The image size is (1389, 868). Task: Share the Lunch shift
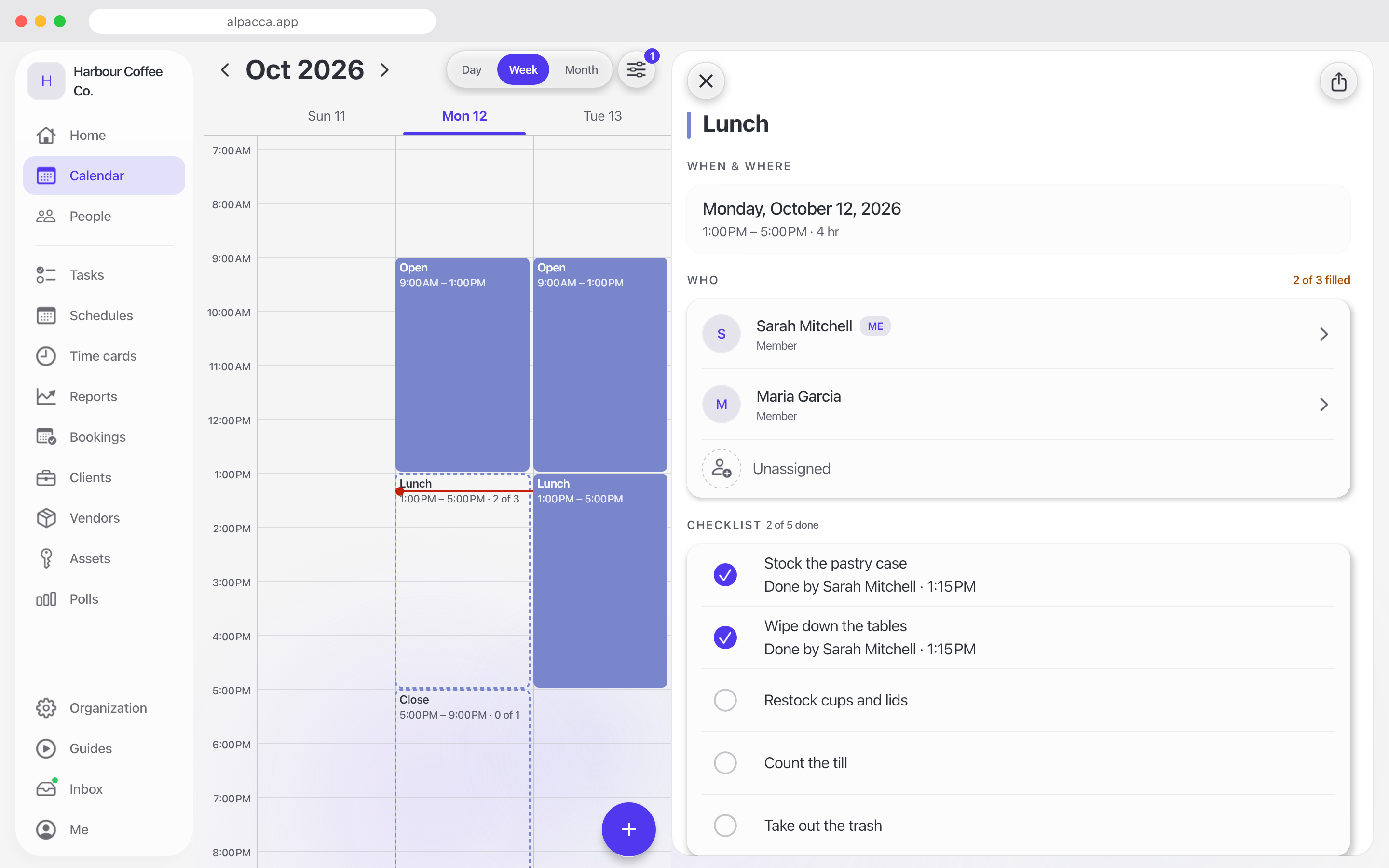point(1338,81)
